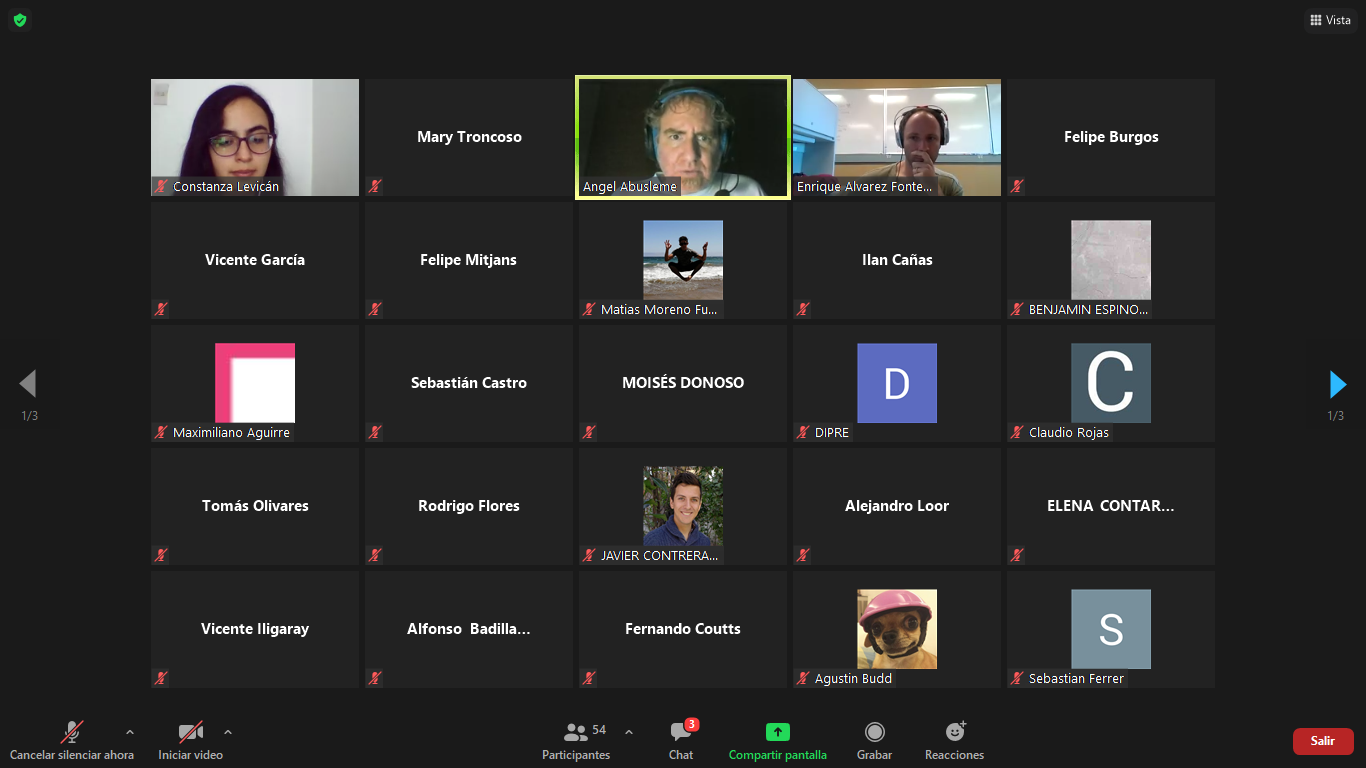Click JAVIER CONTRERA profile photo
Image resolution: width=1366 pixels, height=768 pixels.
pyautogui.click(x=683, y=506)
